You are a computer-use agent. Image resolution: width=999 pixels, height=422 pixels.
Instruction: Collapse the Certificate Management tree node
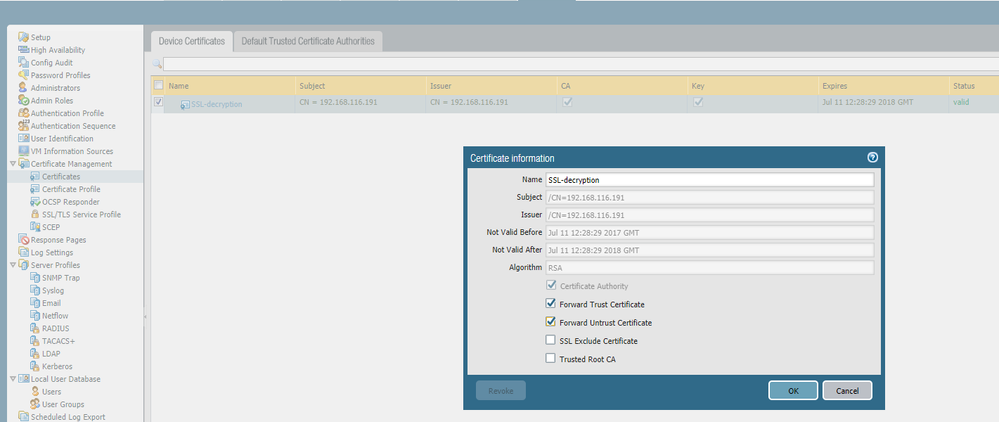(x=12, y=164)
